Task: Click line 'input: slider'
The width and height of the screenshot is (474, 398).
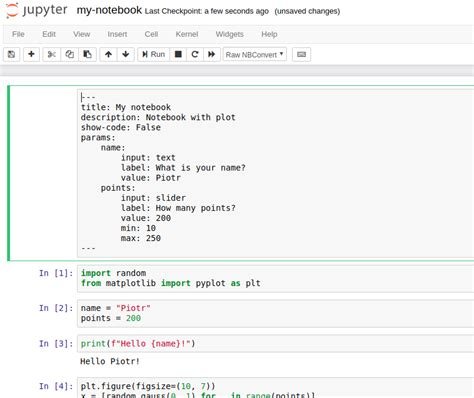Action: pos(153,198)
